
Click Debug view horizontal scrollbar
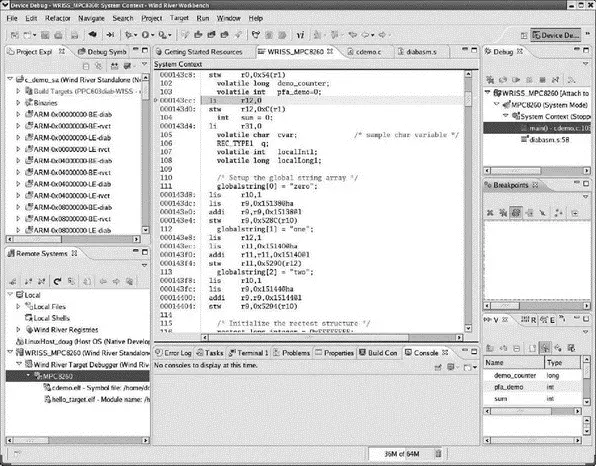coord(537,171)
